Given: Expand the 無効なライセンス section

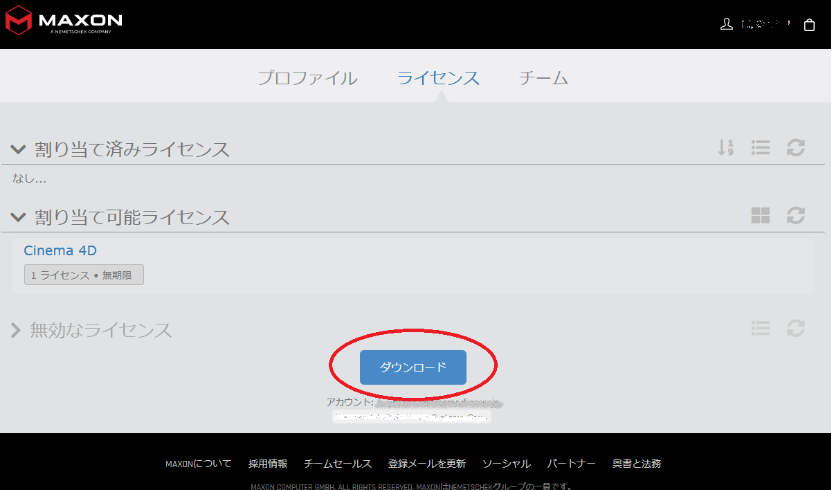Looking at the screenshot, I should [x=15, y=330].
